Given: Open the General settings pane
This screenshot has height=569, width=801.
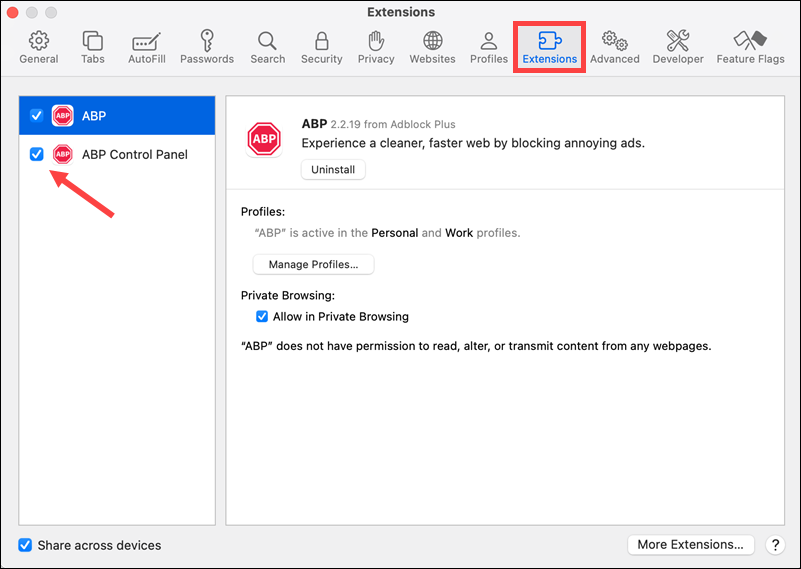Looking at the screenshot, I should coord(39,47).
